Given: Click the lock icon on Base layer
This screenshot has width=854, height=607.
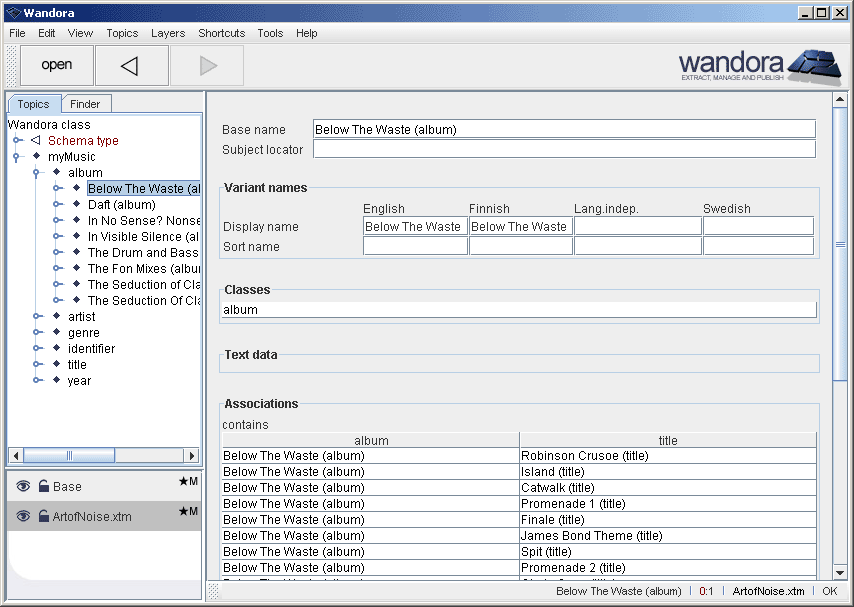Looking at the screenshot, I should tap(44, 487).
